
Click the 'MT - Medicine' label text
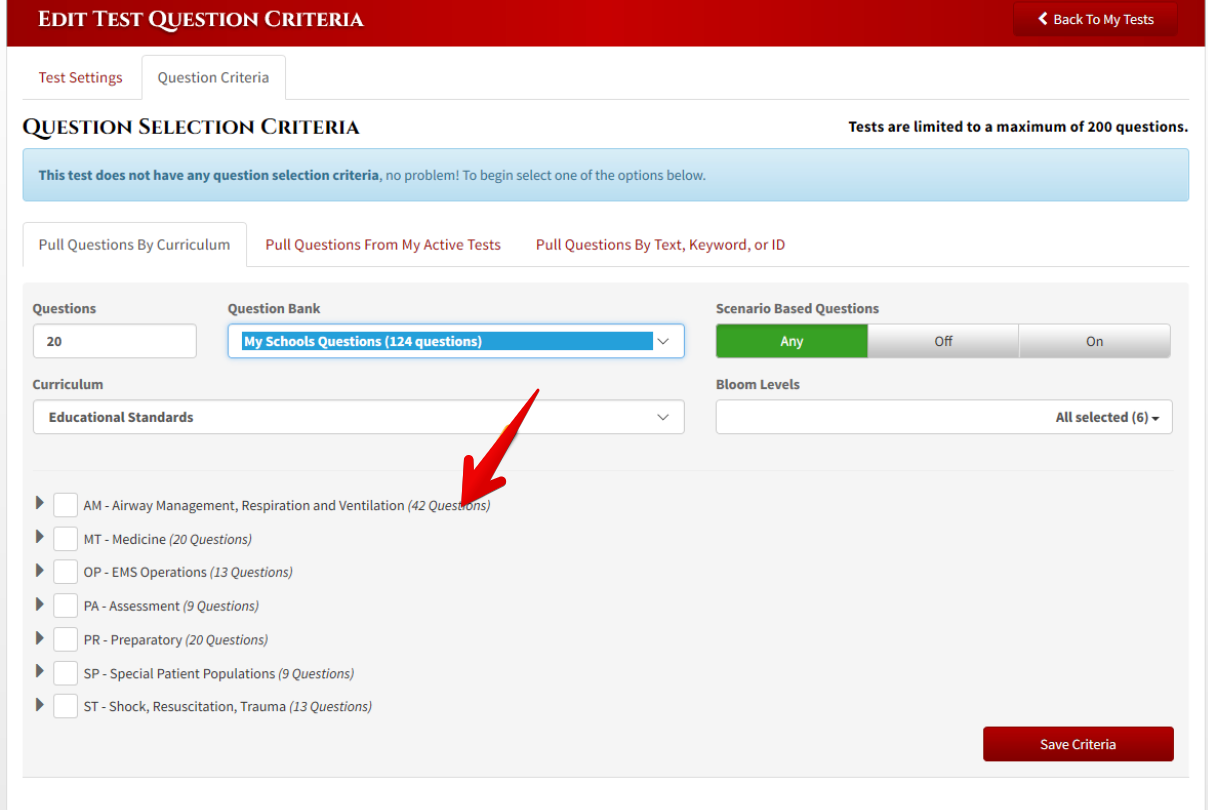pyautogui.click(x=124, y=539)
